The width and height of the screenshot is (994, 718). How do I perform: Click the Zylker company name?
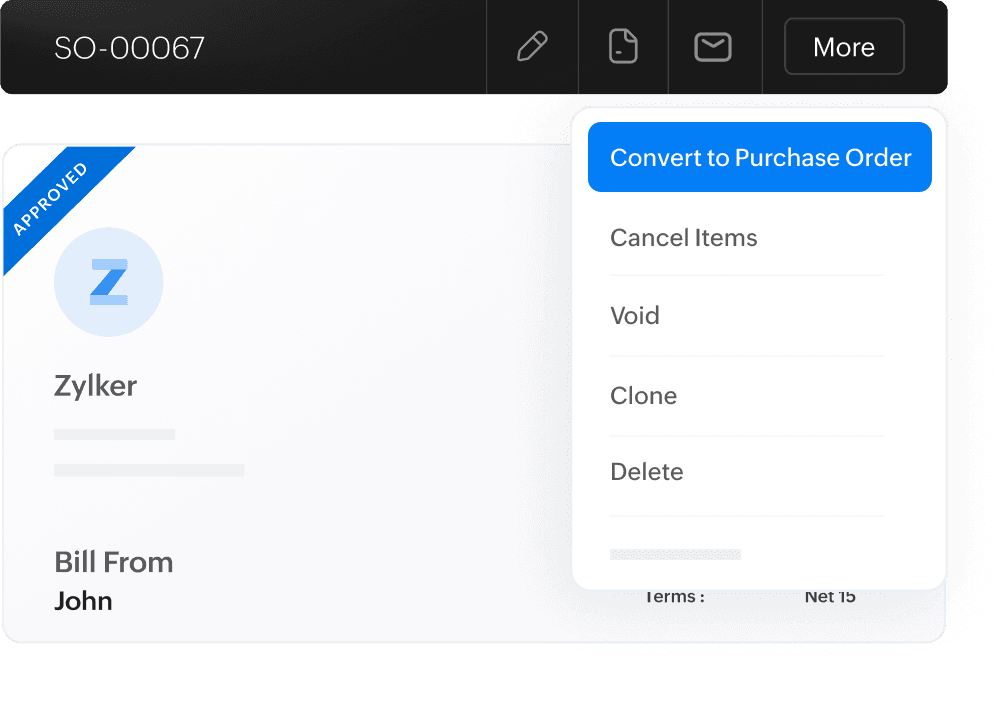95,386
